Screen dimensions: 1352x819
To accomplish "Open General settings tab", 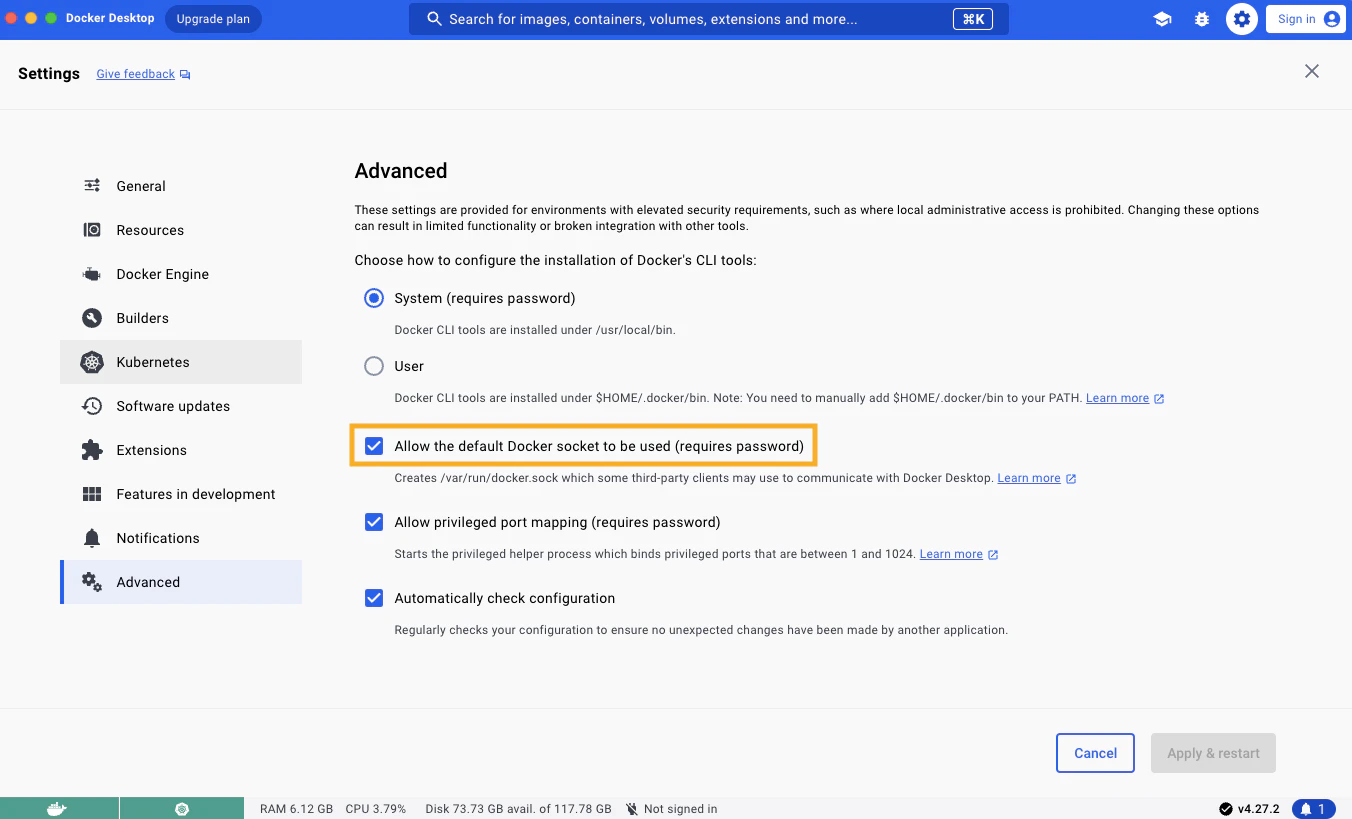I will pos(181,186).
